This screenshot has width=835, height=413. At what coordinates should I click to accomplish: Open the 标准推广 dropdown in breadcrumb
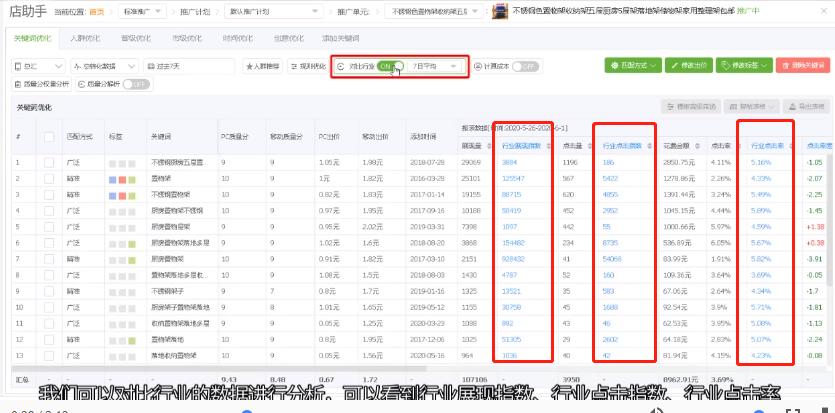pyautogui.click(x=143, y=11)
